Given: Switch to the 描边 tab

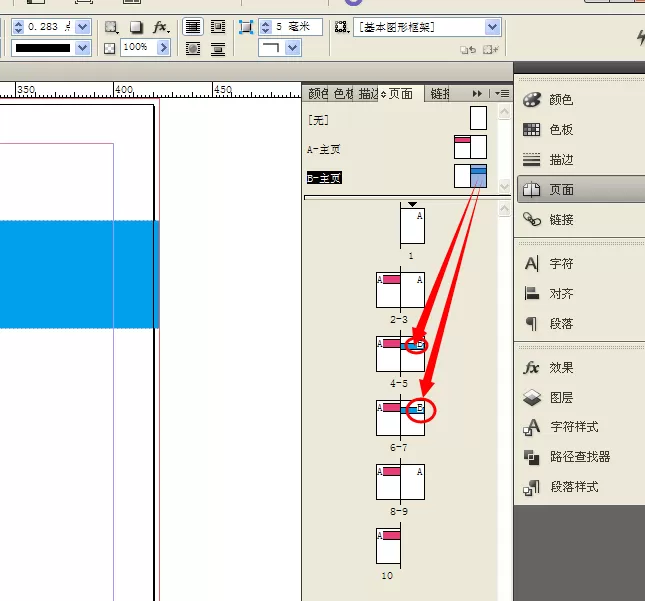Looking at the screenshot, I should [x=367, y=94].
